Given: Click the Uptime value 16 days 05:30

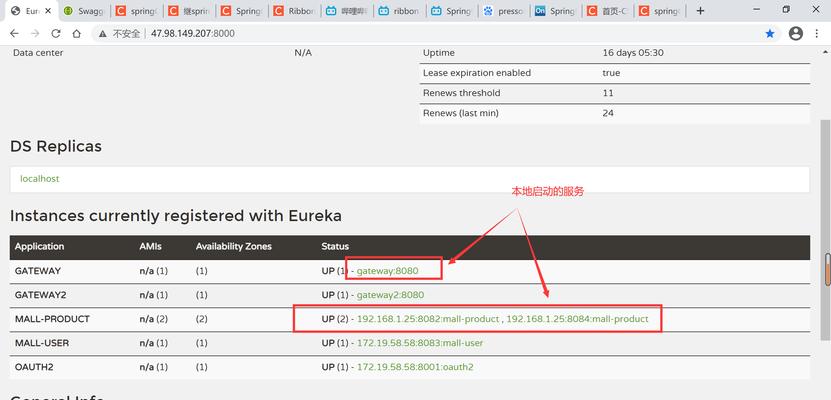Looking at the screenshot, I should coord(633,52).
